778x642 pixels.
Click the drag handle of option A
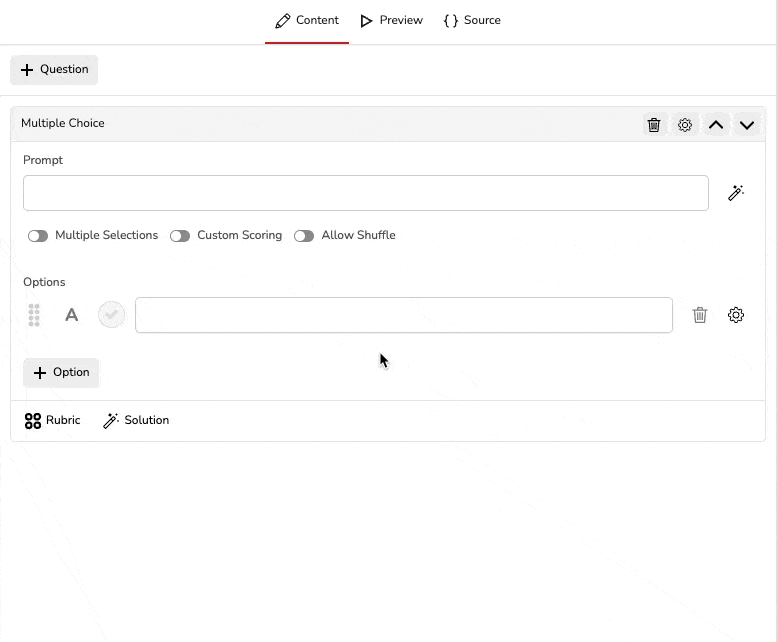coord(34,315)
